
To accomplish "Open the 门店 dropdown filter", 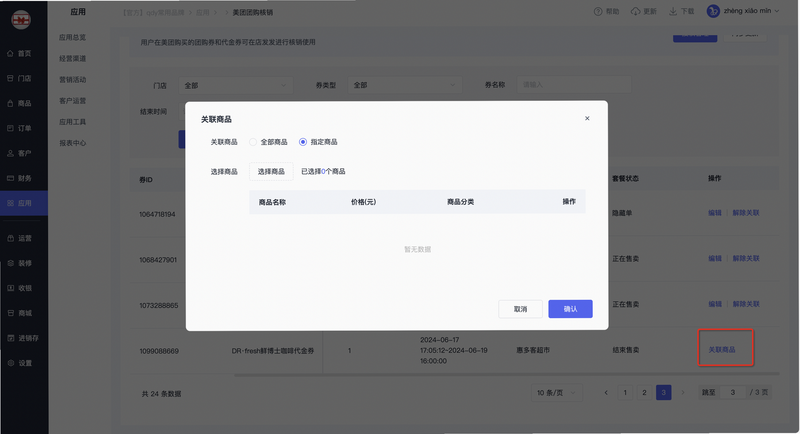I will coord(236,86).
